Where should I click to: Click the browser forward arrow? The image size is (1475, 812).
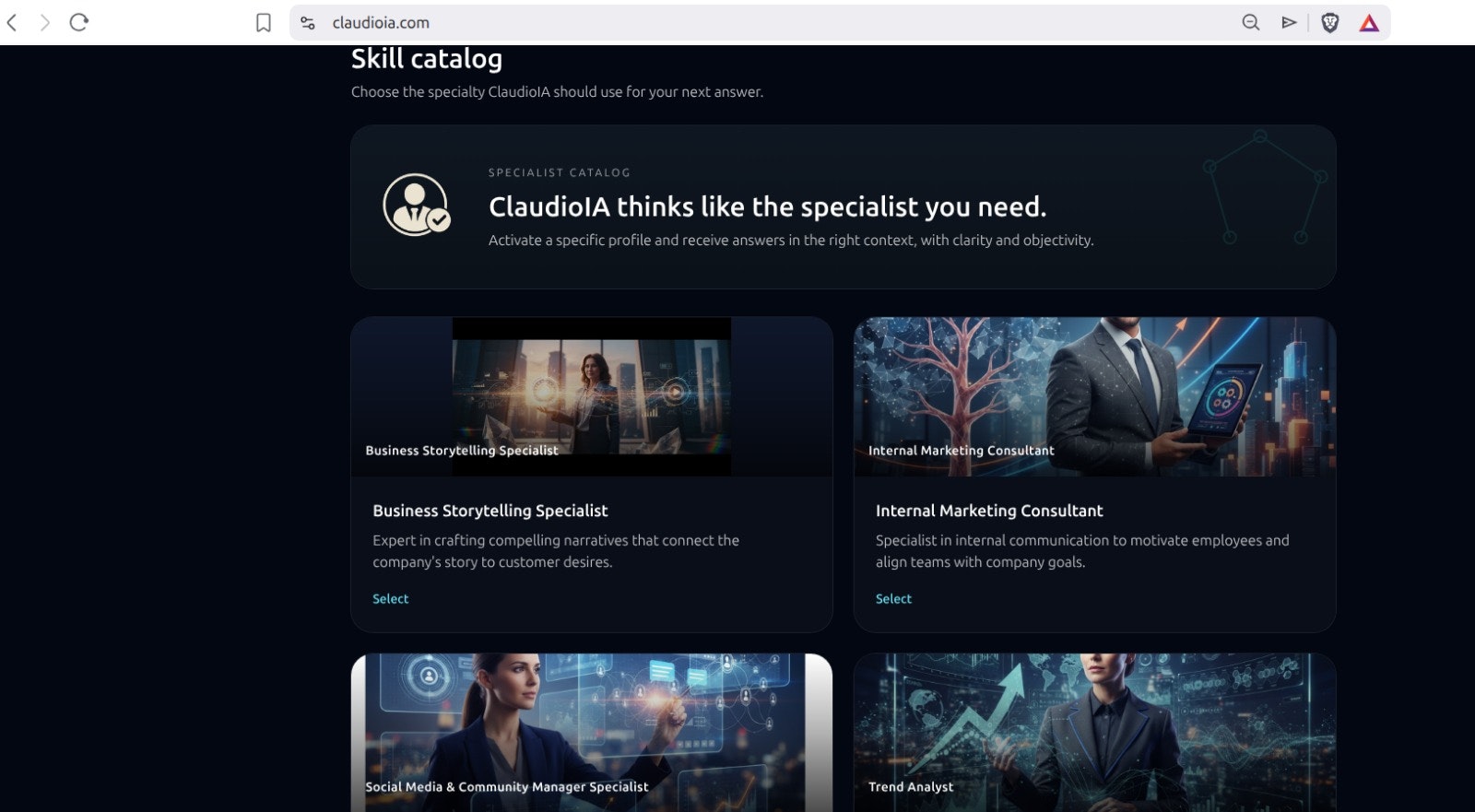pos(44,23)
